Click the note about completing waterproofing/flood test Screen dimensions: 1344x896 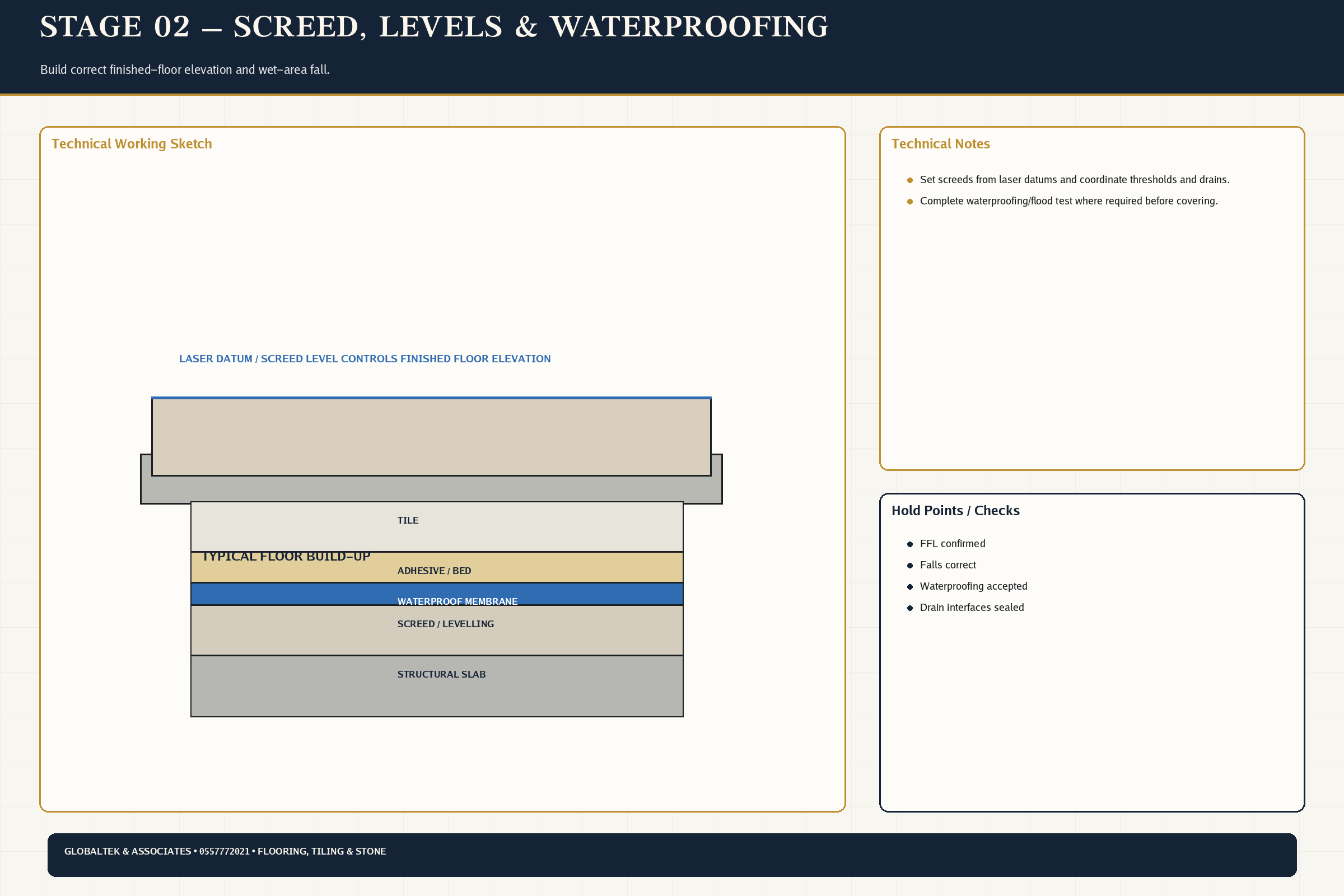[x=1068, y=201]
